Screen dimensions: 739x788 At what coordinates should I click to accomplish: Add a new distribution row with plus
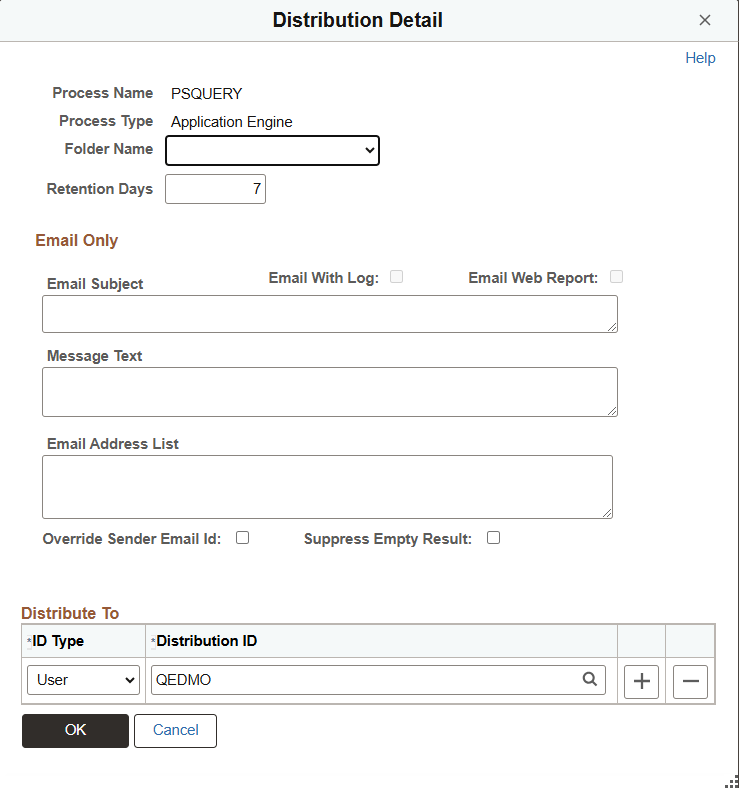[641, 681]
